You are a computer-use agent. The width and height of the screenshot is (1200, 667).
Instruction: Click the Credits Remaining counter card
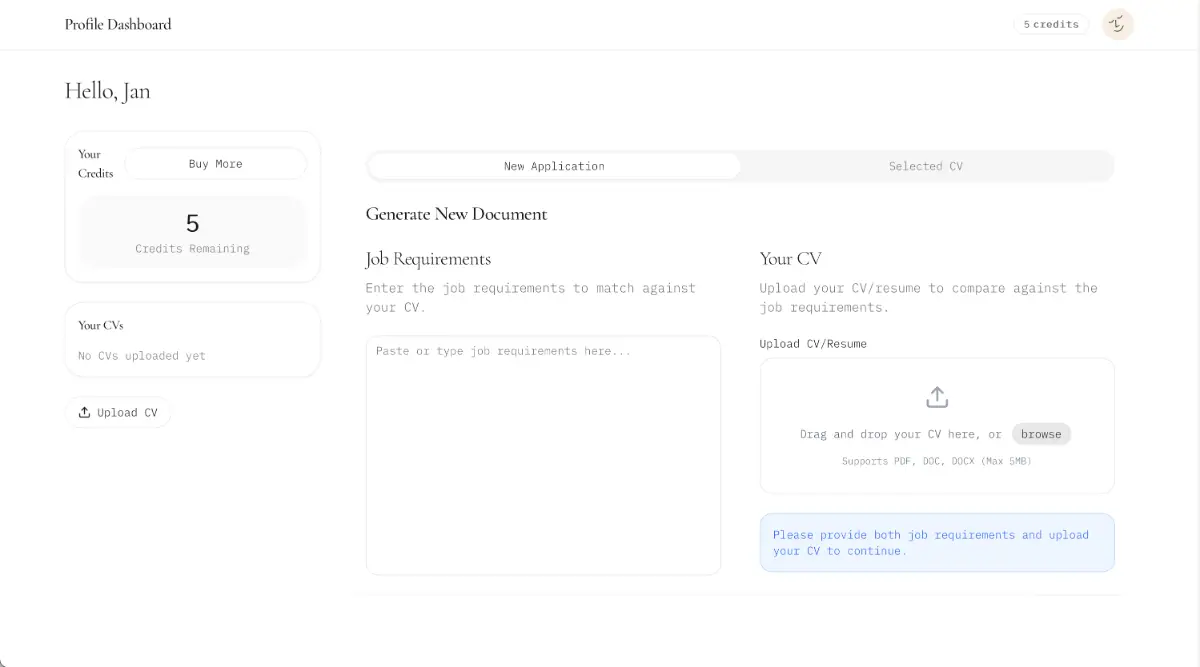(192, 232)
